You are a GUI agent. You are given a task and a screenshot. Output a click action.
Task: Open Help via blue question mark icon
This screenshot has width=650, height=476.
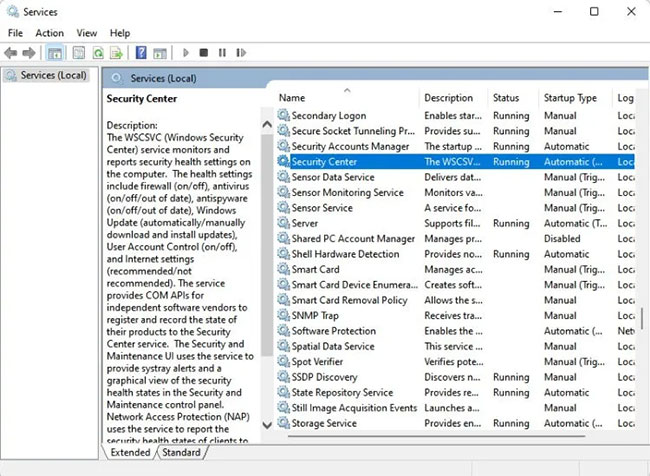[x=141, y=52]
